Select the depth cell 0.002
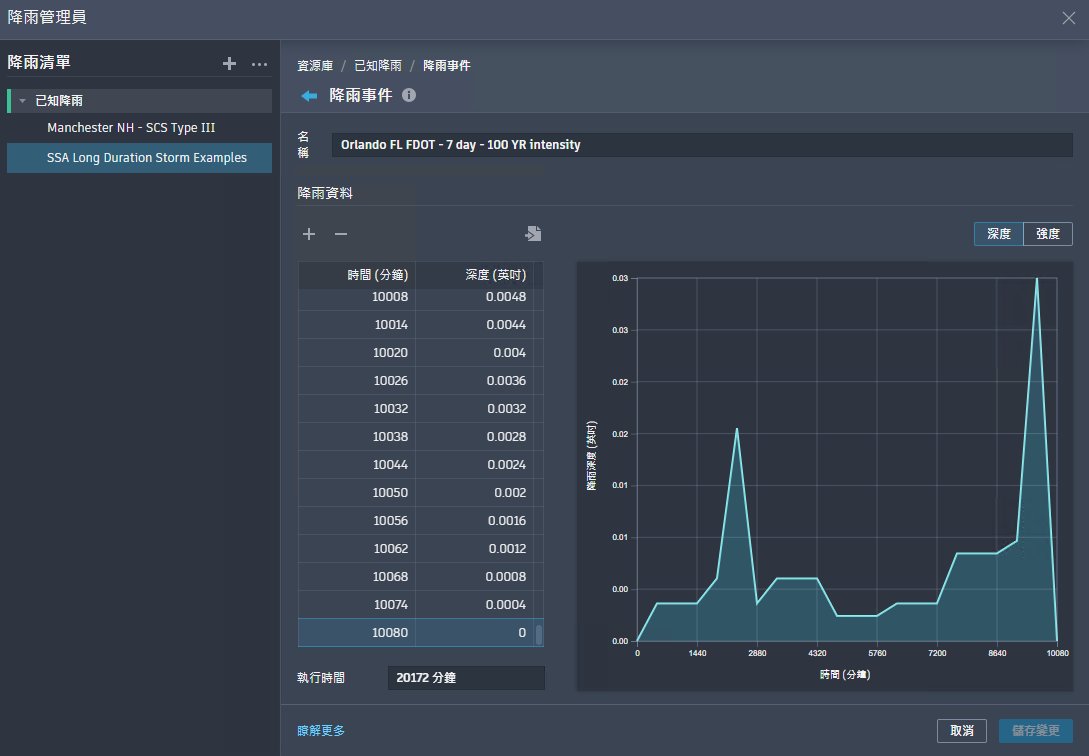This screenshot has width=1089, height=756. click(x=475, y=493)
